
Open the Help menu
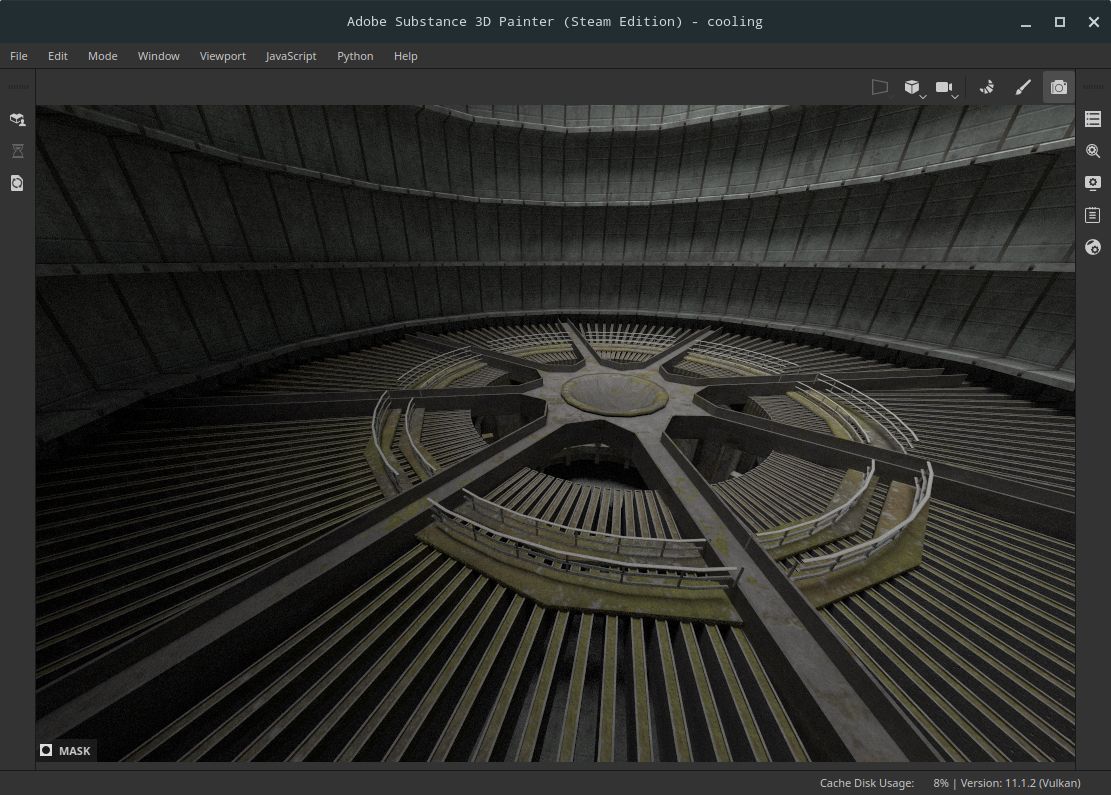pyautogui.click(x=405, y=56)
